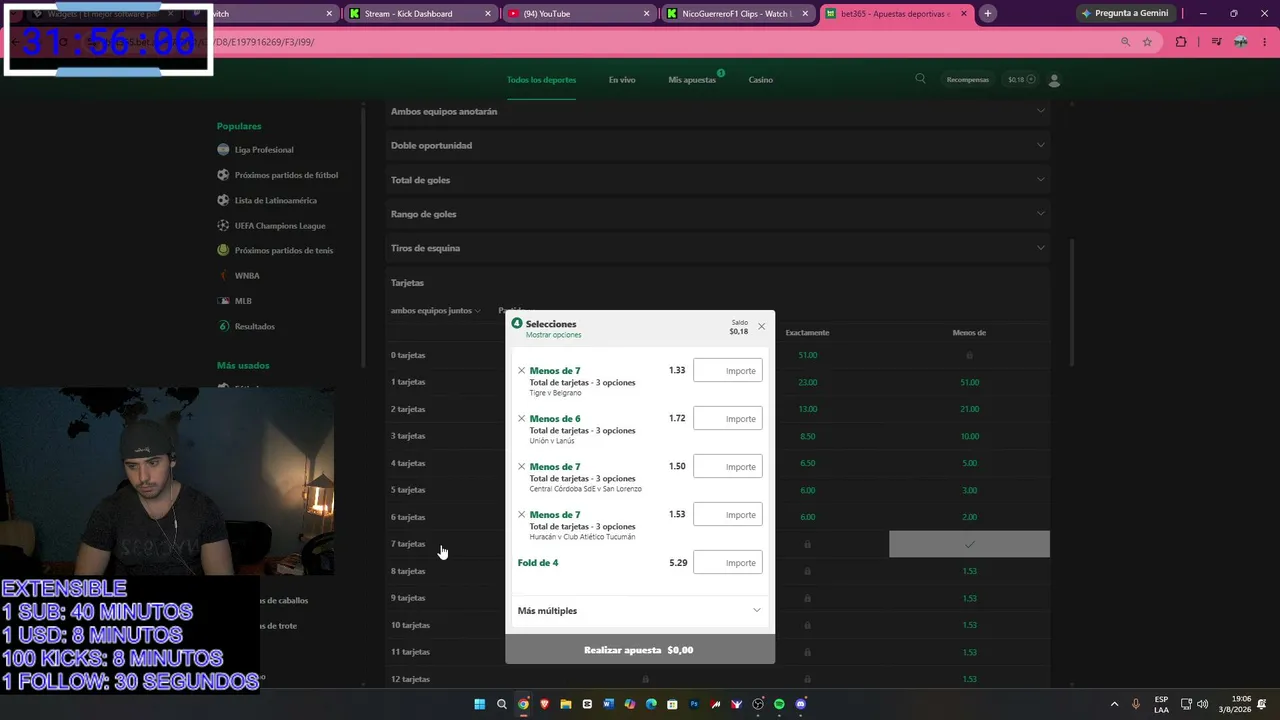Viewport: 1280px width, 720px height.
Task: Select Exactamente 3 tarjetas odds 8.50
Action: tap(808, 436)
